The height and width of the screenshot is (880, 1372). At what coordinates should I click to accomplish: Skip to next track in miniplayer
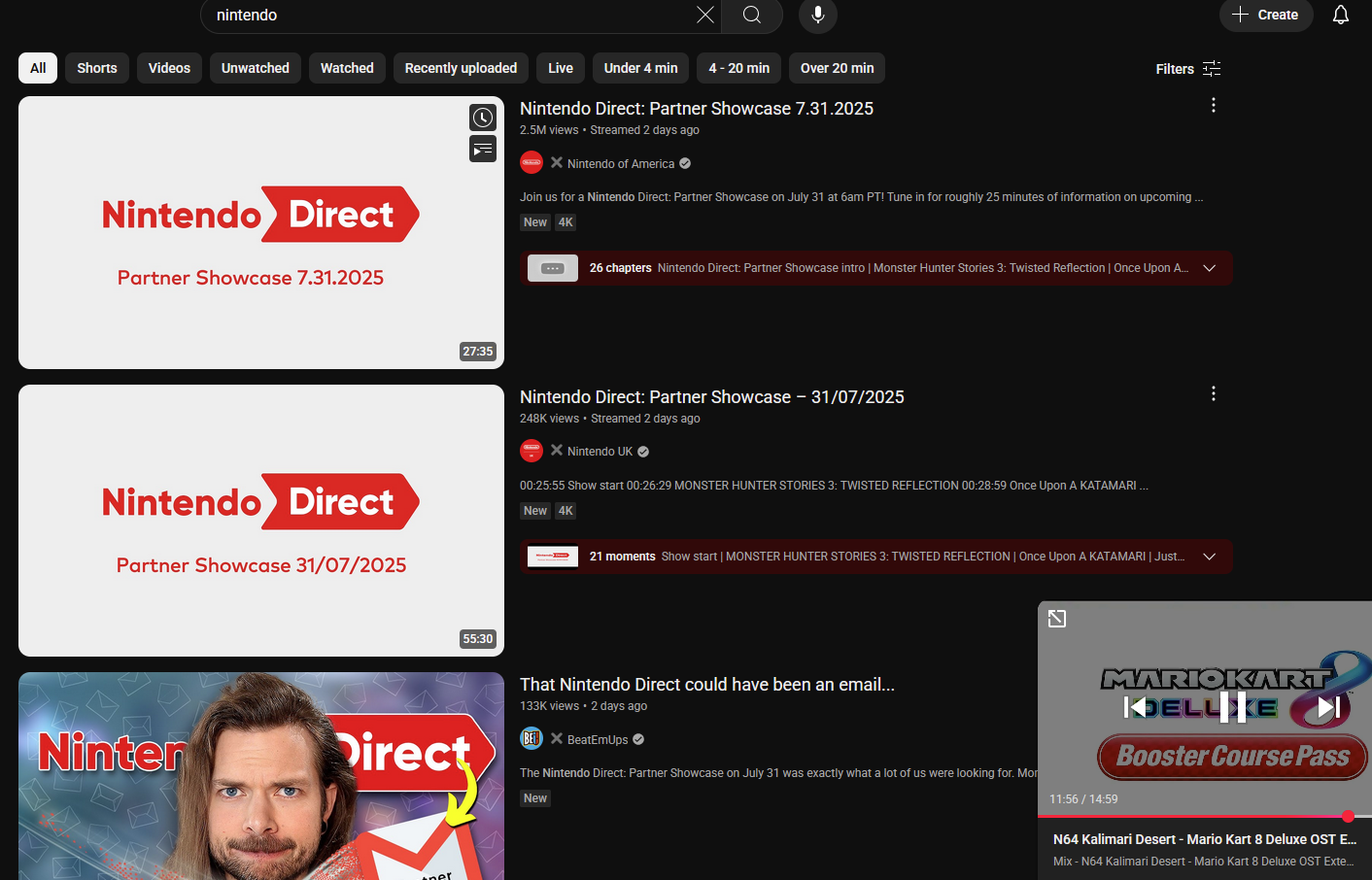pyautogui.click(x=1328, y=707)
